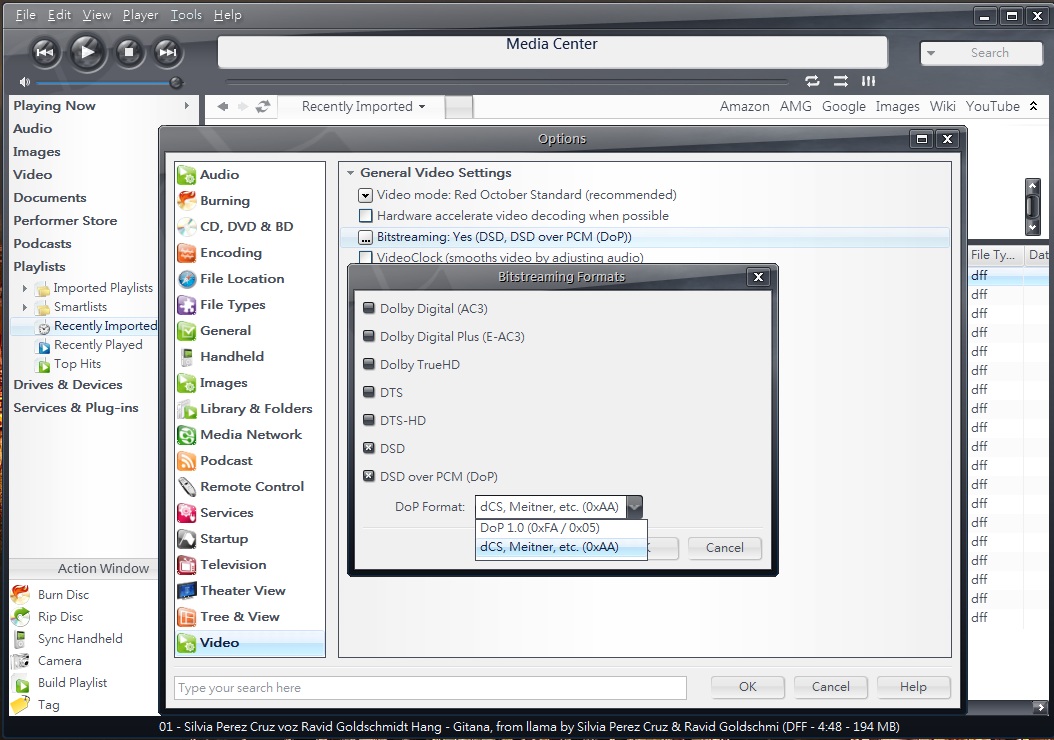The image size is (1054, 740).
Task: Click the Options search input field
Action: pos(430,688)
